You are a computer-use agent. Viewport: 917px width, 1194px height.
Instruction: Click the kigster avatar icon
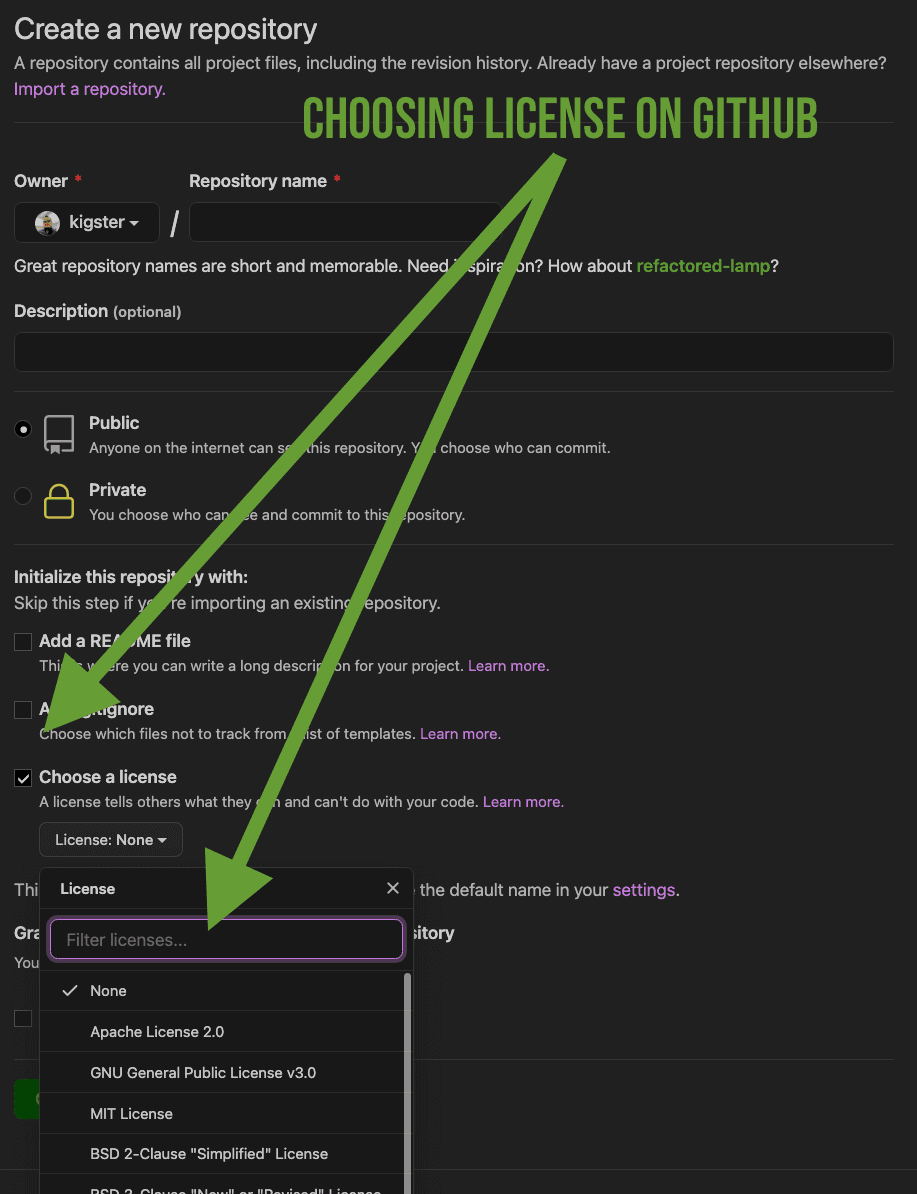[47, 223]
